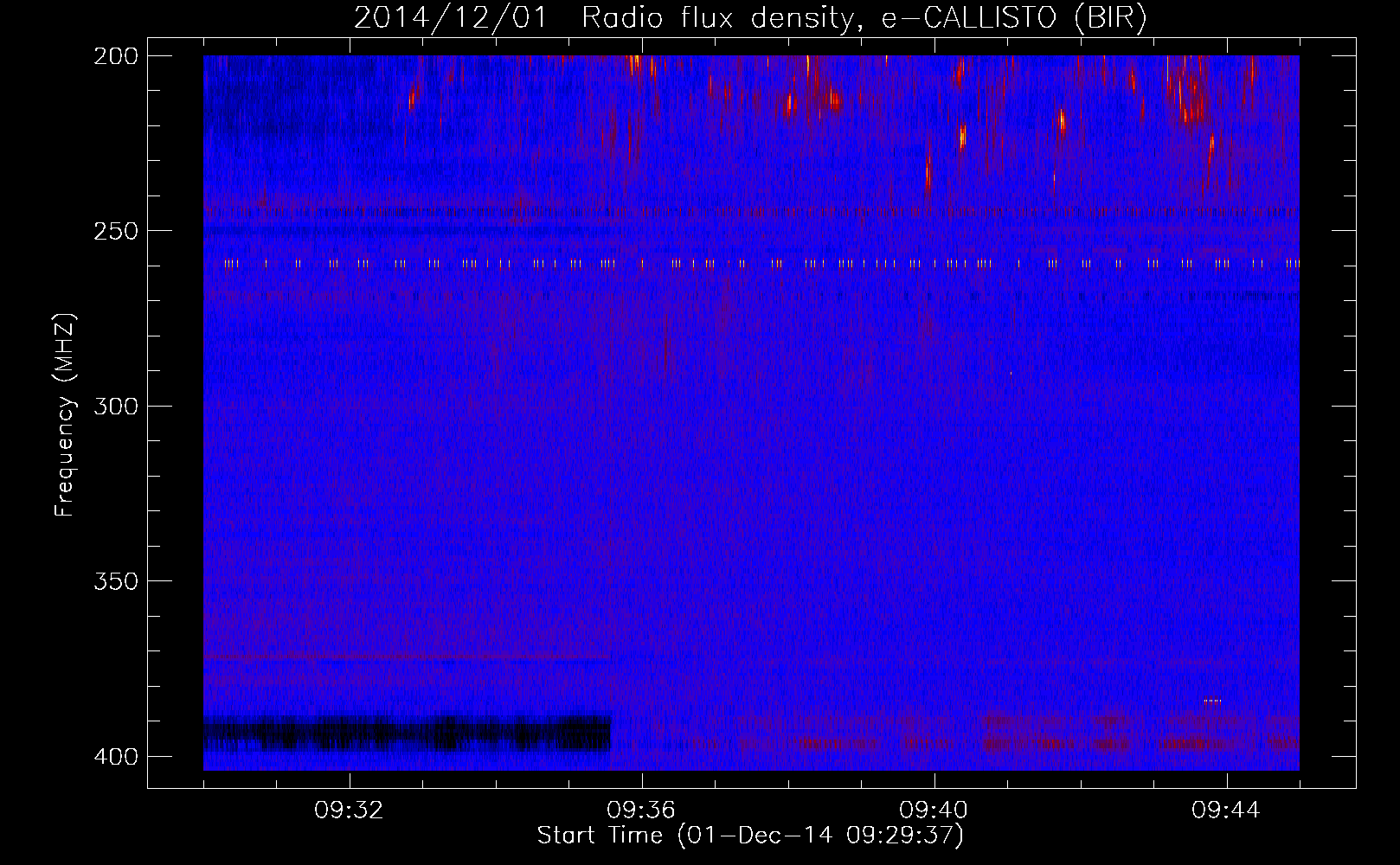
Task: Click the 350 frequency tick label
Action: [x=115, y=581]
